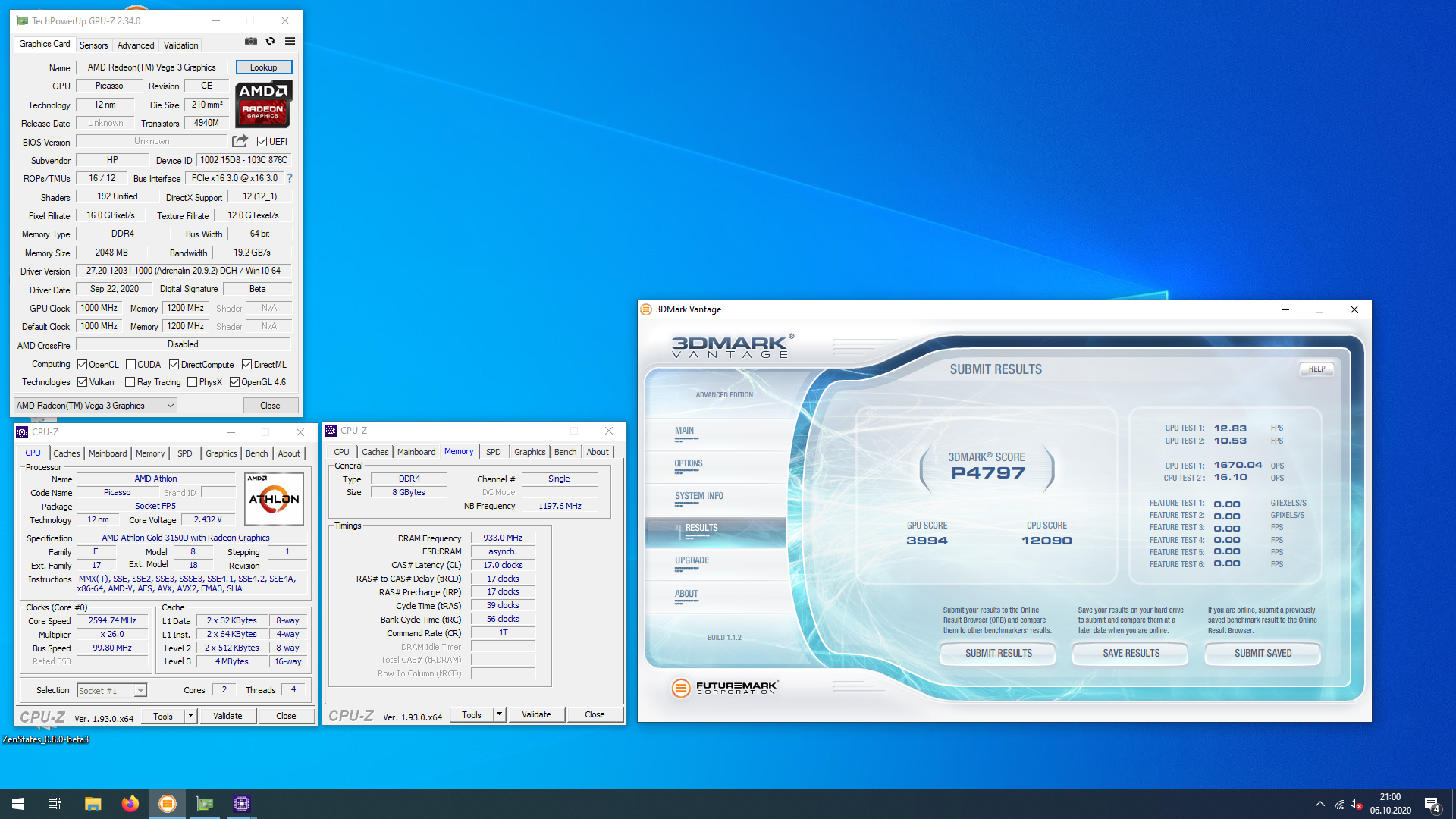The height and width of the screenshot is (819, 1456).
Task: Open Graphics tab in left CPU-Z window
Action: click(x=221, y=453)
